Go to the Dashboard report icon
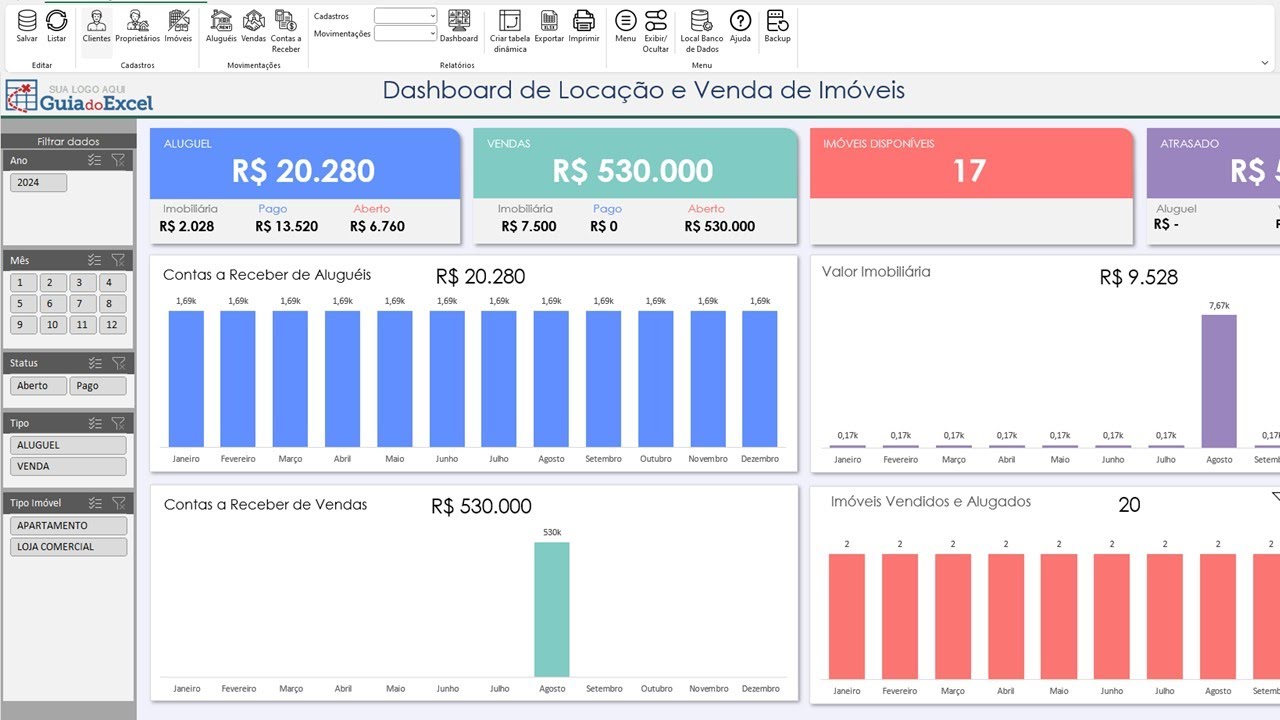 point(459,26)
